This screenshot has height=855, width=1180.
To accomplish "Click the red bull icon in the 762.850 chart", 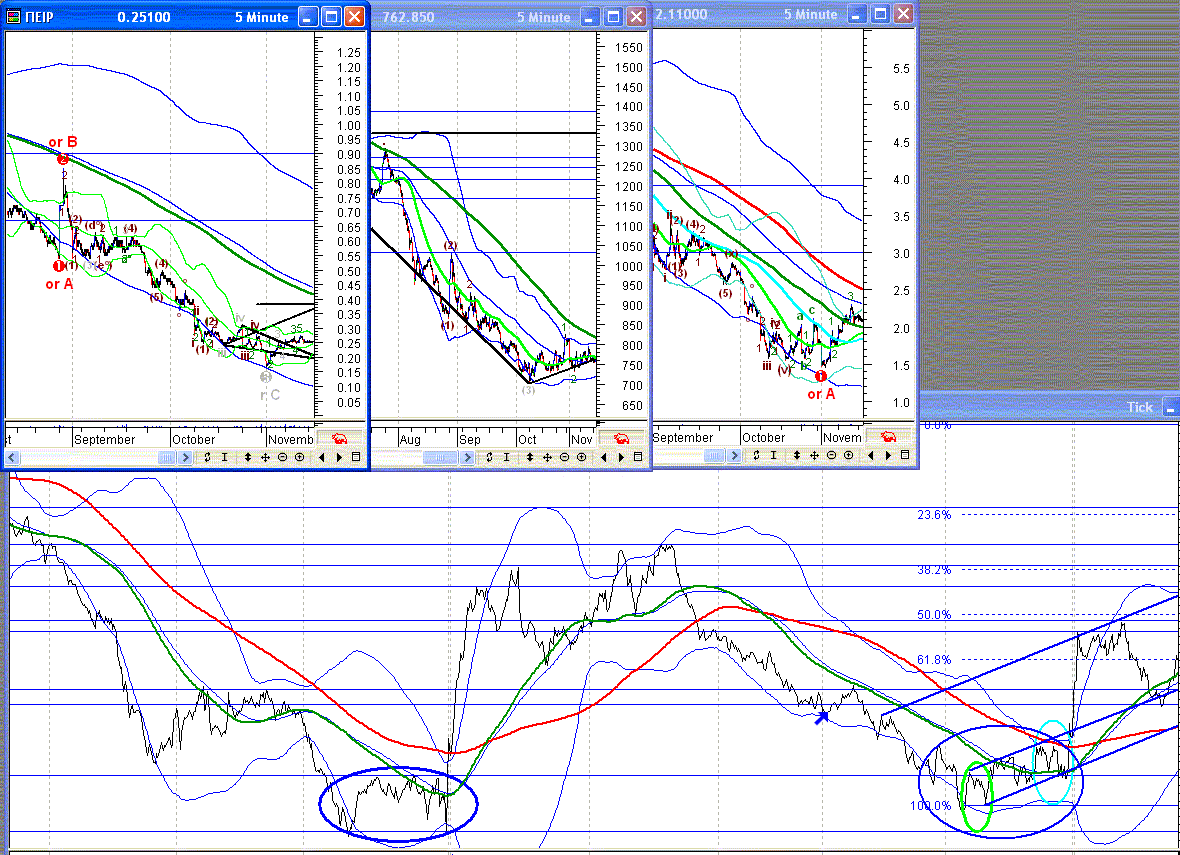I will click(621, 438).
